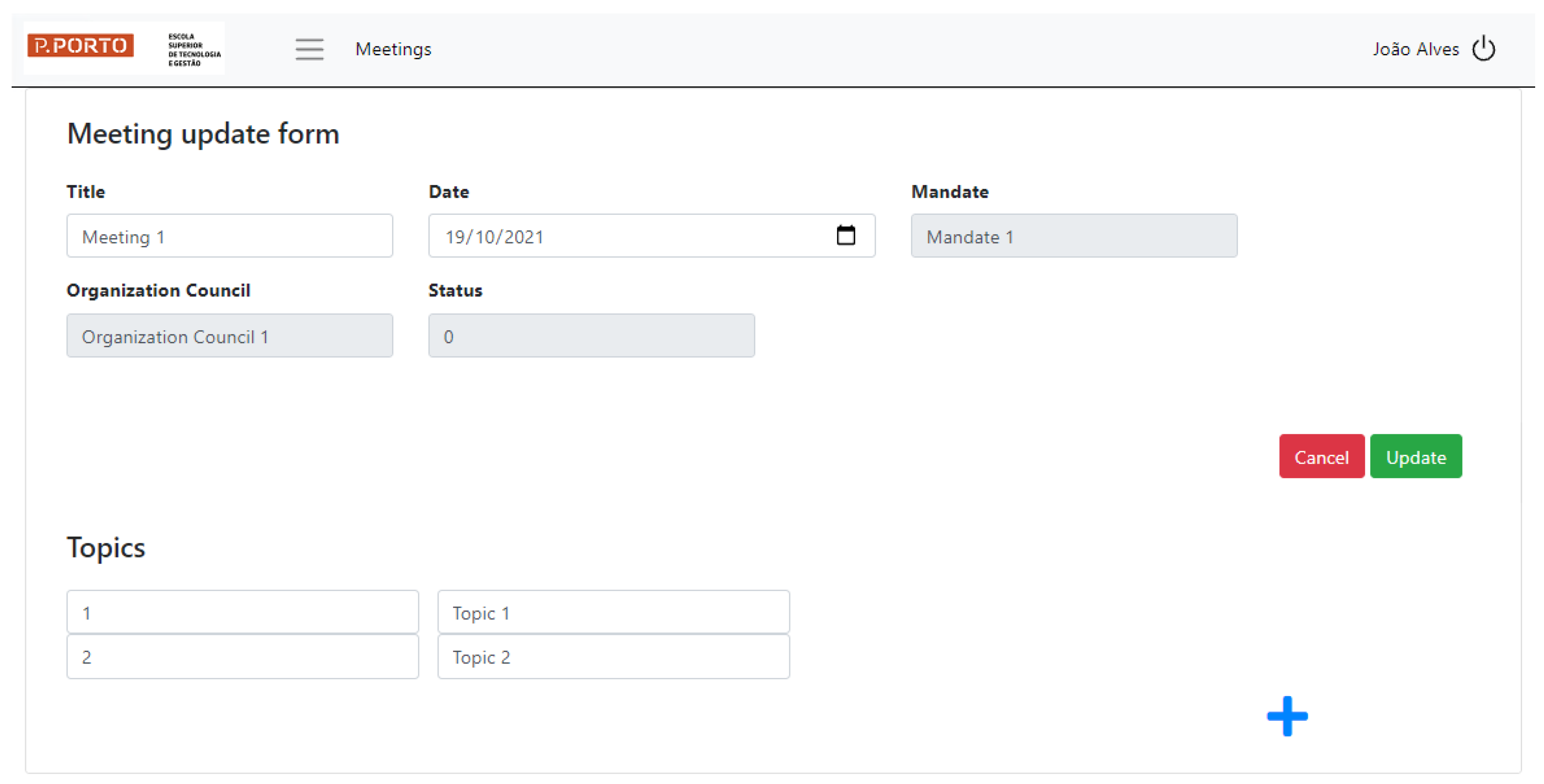1544x784 pixels.
Task: Click the disabled Mandate 1 field
Action: pos(1073,236)
